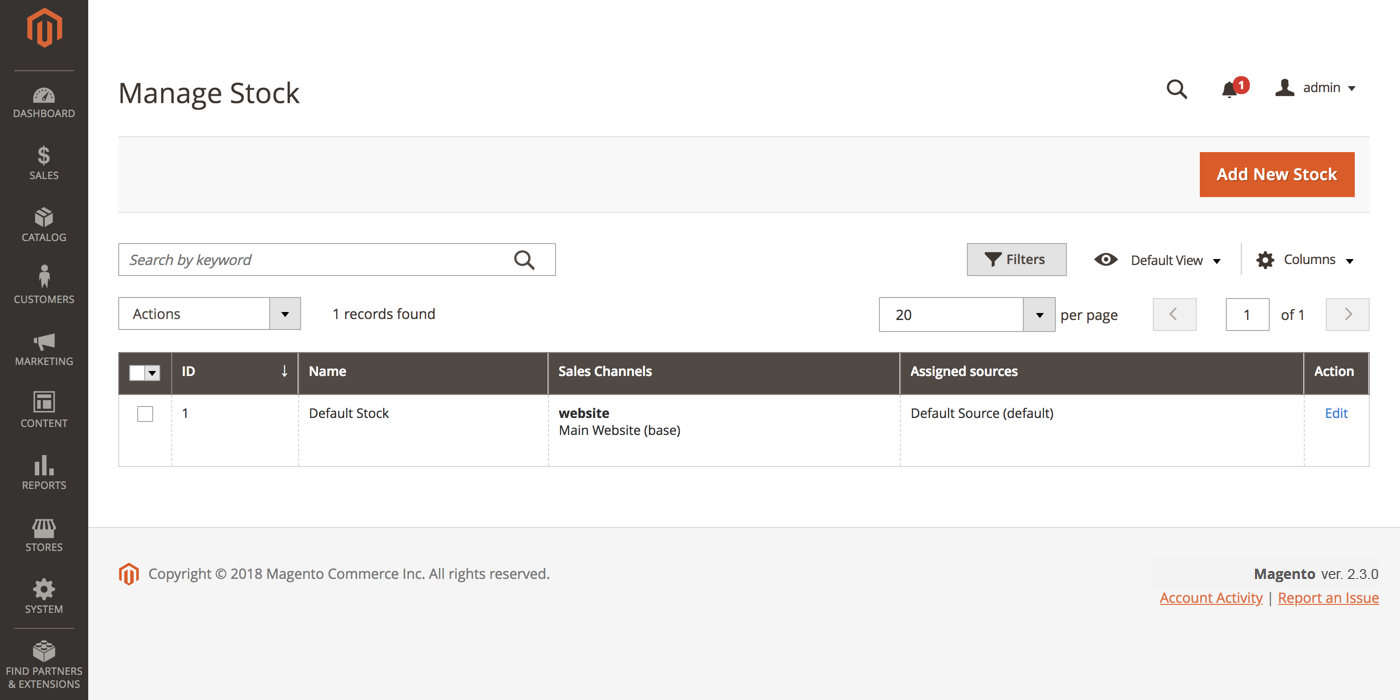
Task: Open the admin account dropdown
Action: pyautogui.click(x=1316, y=88)
